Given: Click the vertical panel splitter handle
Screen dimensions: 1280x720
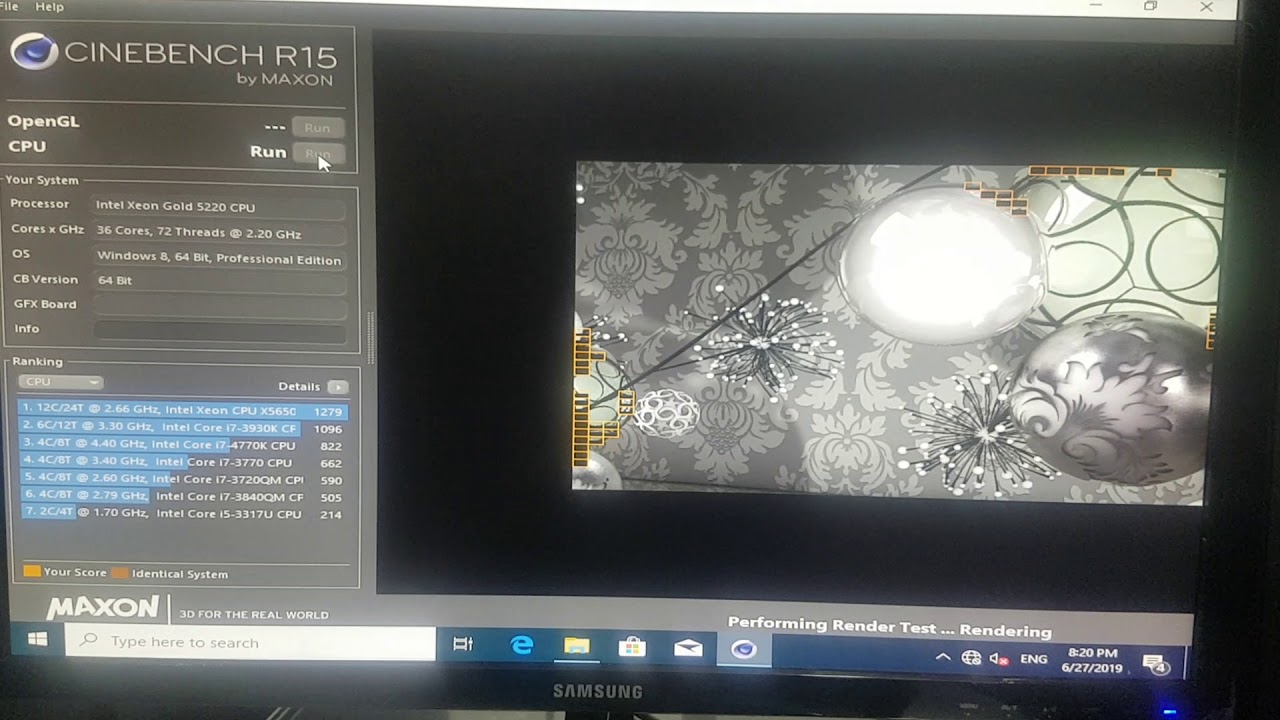Looking at the screenshot, I should [370, 337].
